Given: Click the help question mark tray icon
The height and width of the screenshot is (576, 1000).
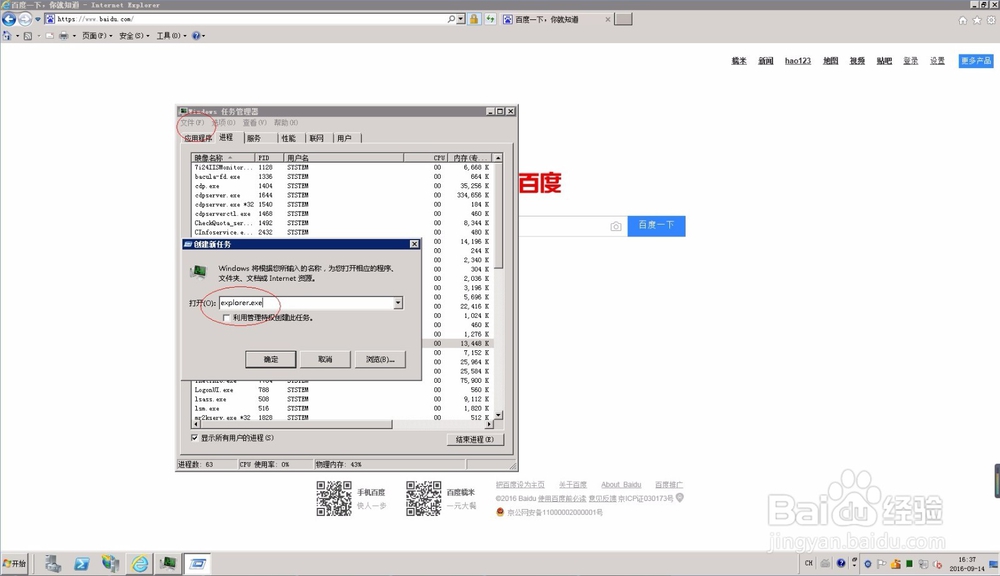Looking at the screenshot, I should tap(841, 563).
